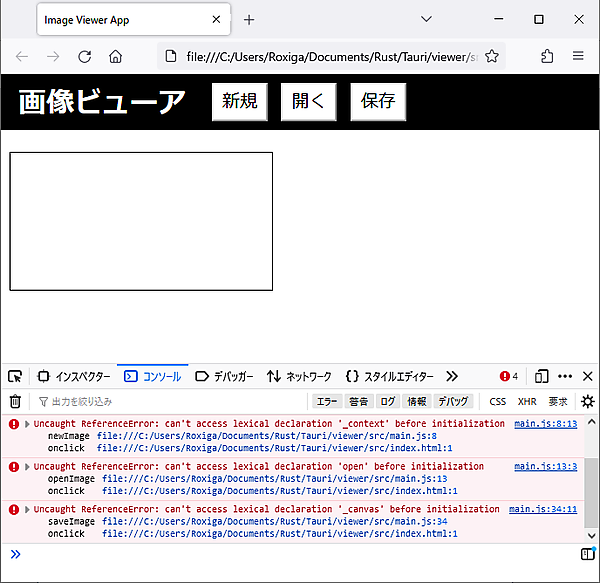
Task: Open the main.js:34:11 source link
Action: coord(542,509)
